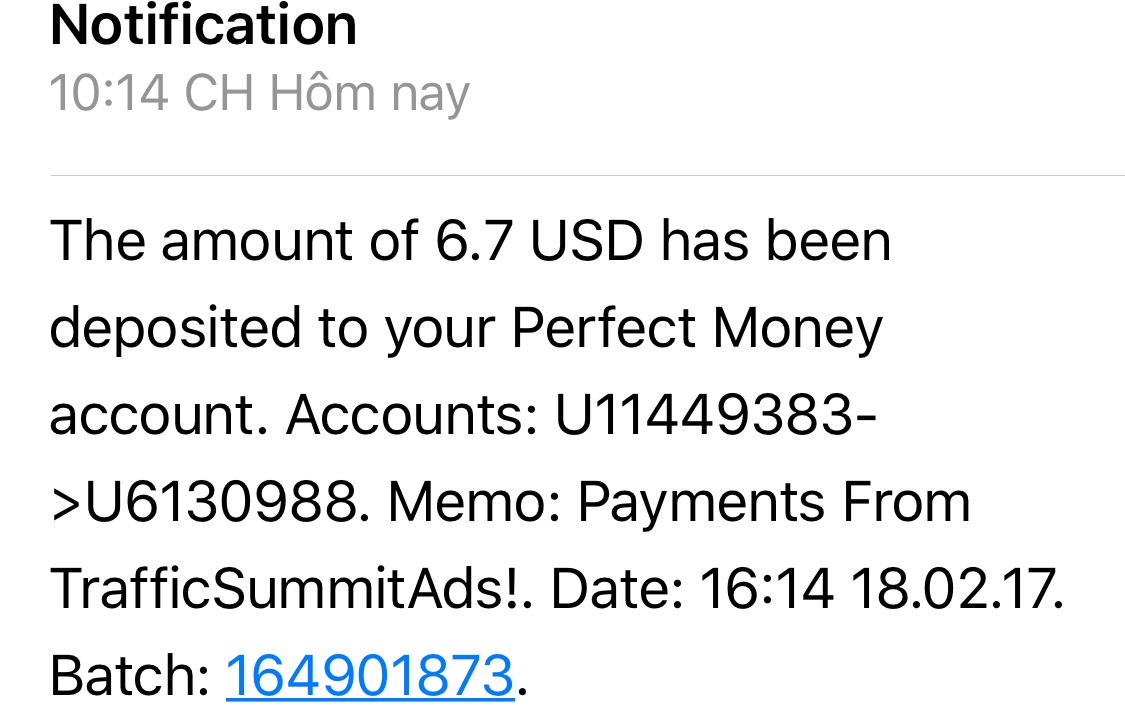Click the Payments From text
This screenshot has height=727, width=1125.
[x=774, y=503]
